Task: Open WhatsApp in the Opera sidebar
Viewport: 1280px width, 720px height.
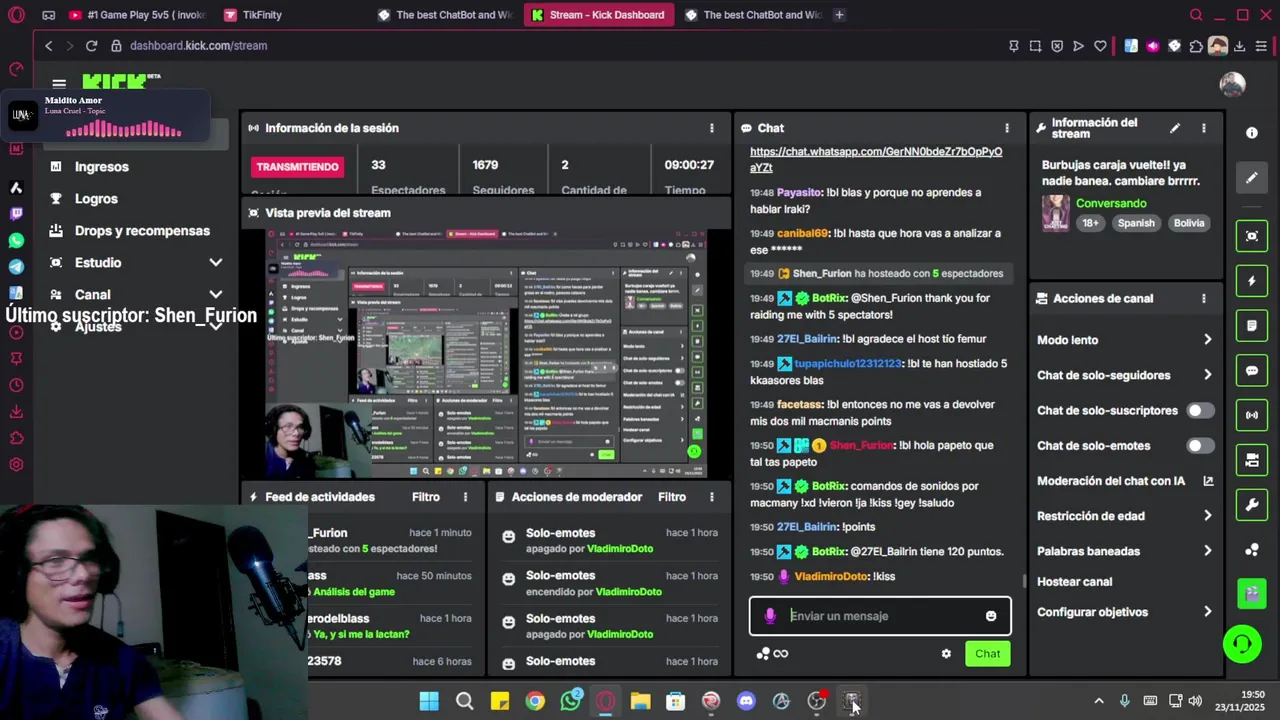Action: (x=16, y=241)
